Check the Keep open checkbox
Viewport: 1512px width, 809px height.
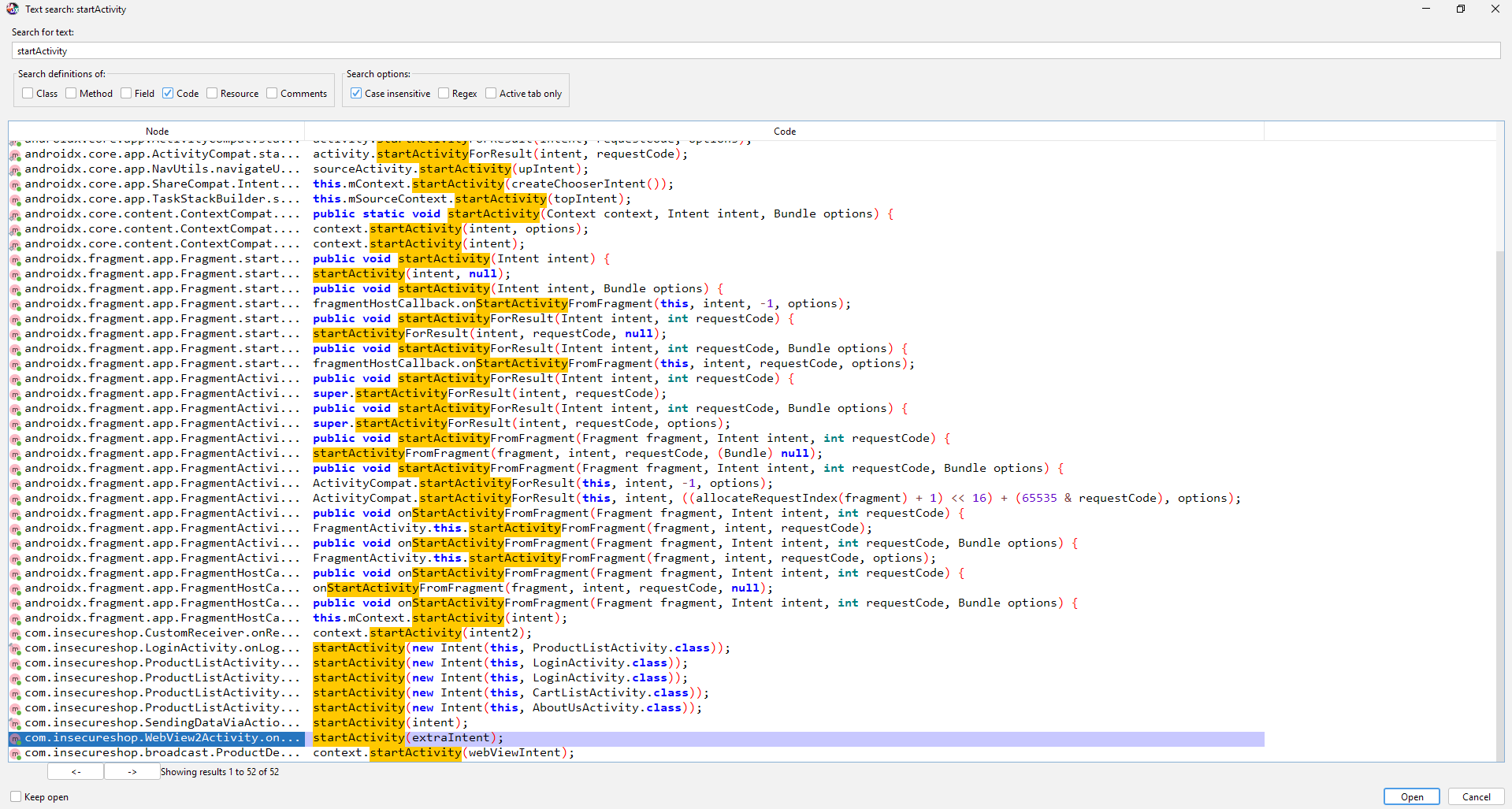[16, 796]
